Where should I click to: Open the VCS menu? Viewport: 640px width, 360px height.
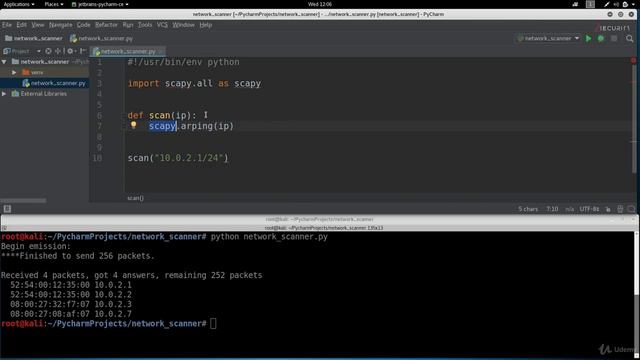(162, 25)
